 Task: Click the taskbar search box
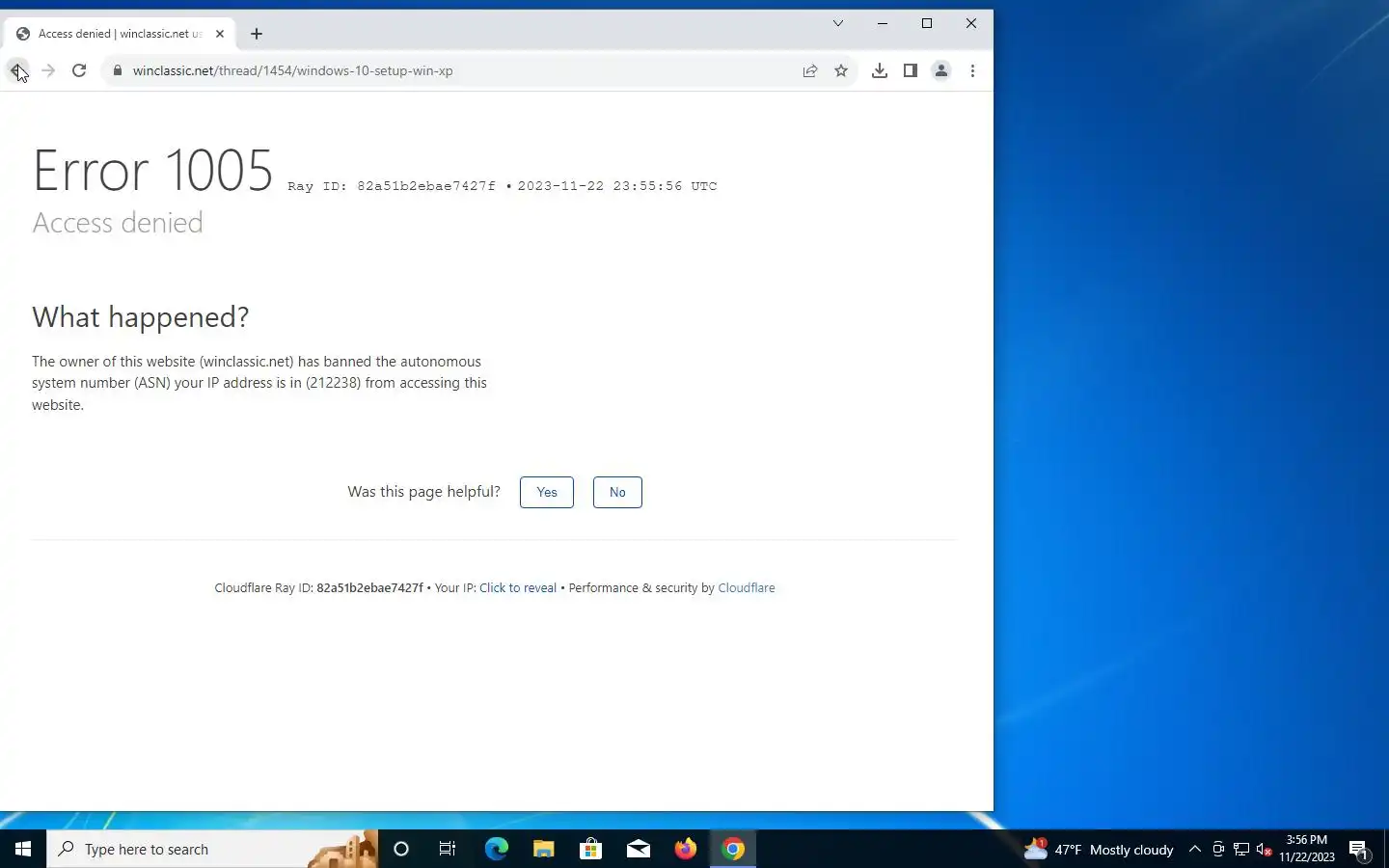212,849
